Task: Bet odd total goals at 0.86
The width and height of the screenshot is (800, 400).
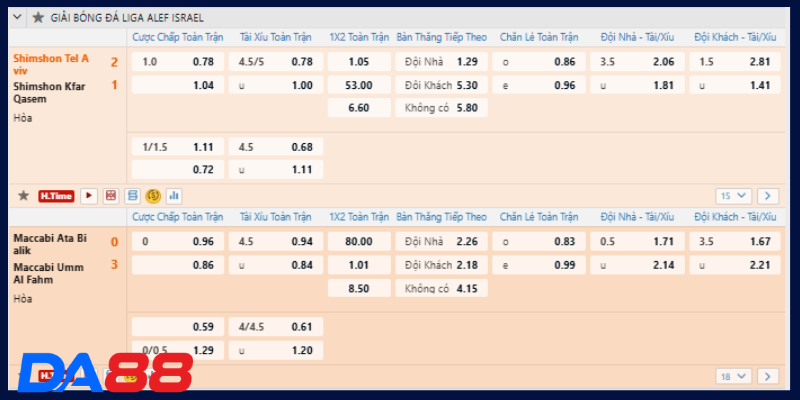Action: [539, 62]
